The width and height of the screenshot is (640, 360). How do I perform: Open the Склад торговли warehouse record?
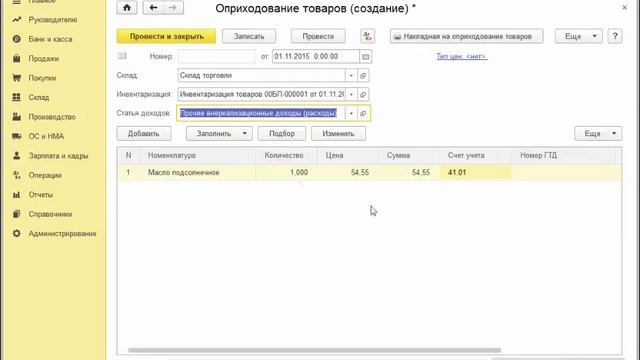point(363,76)
